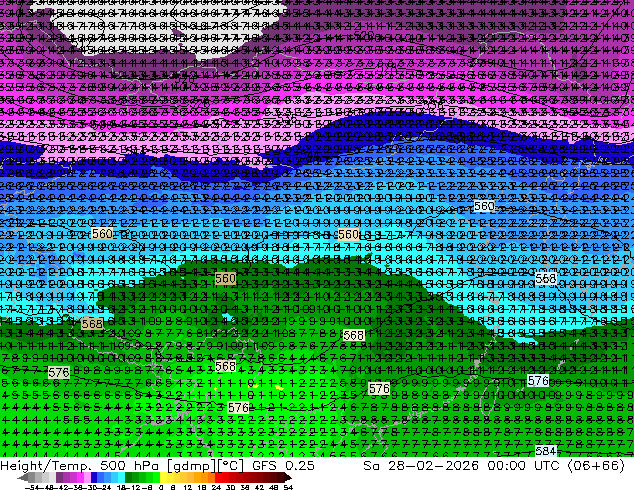Click the "[gdmp]" unit label
This screenshot has height=490, width=634.
192,466
